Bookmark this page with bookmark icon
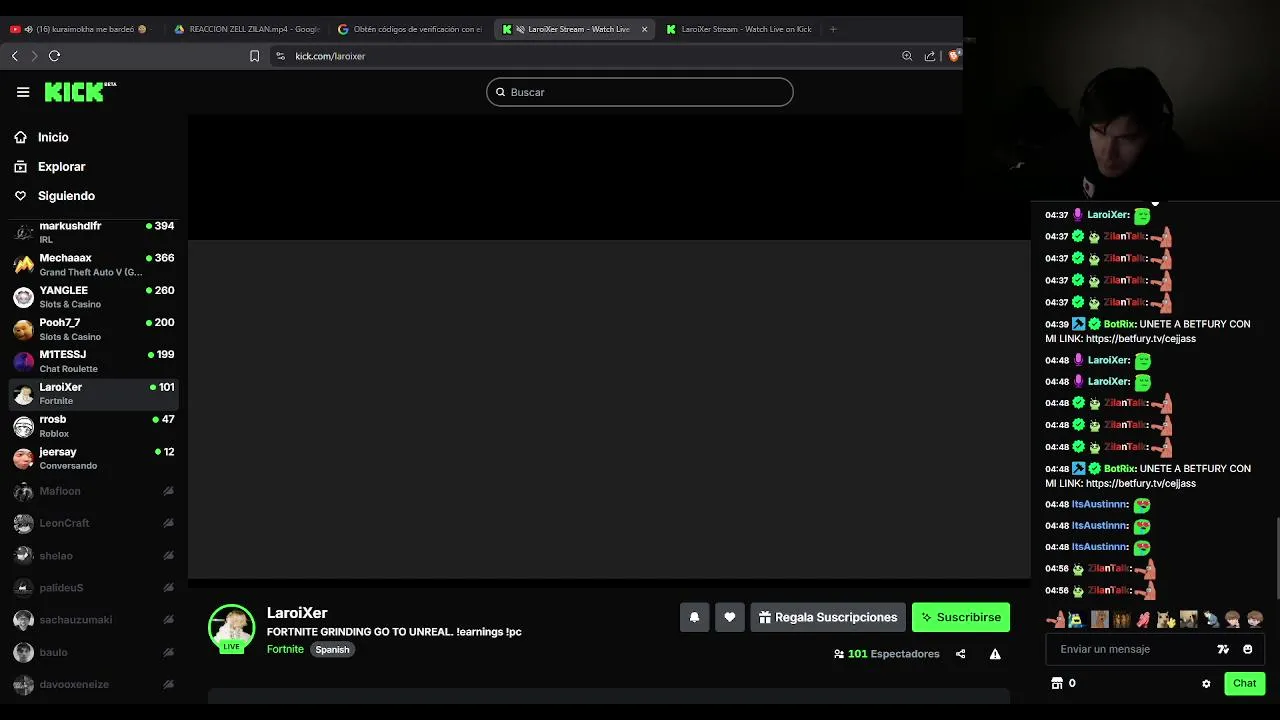The height and width of the screenshot is (720, 1280). [x=255, y=56]
